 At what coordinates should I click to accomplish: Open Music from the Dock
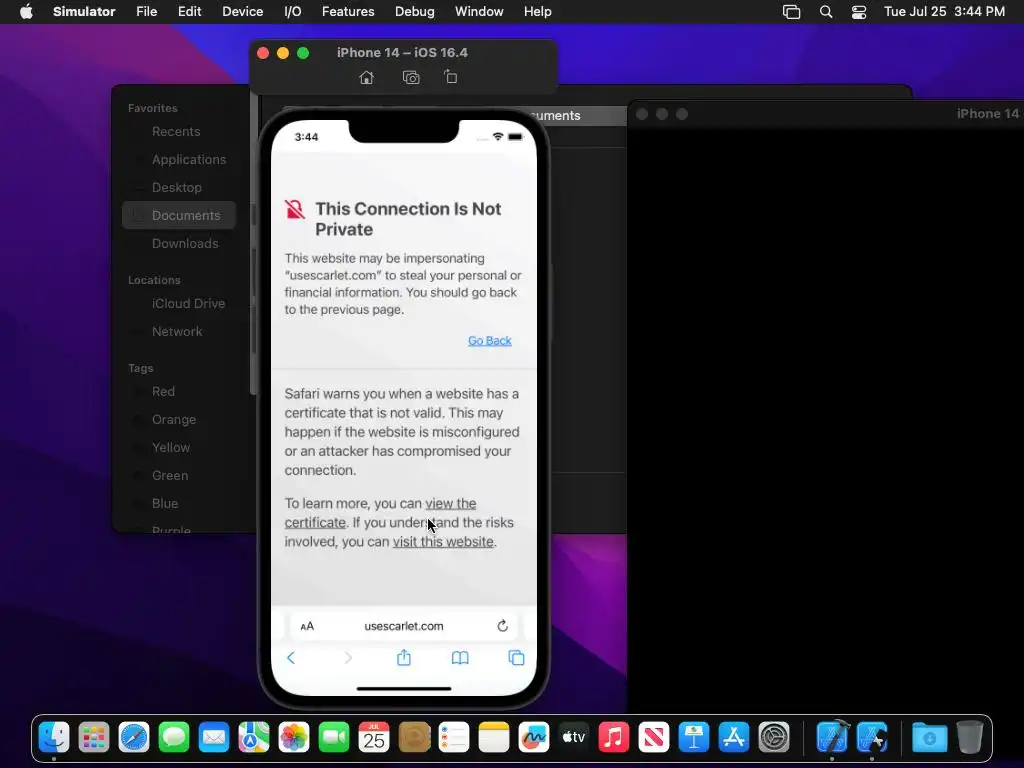pyautogui.click(x=613, y=737)
